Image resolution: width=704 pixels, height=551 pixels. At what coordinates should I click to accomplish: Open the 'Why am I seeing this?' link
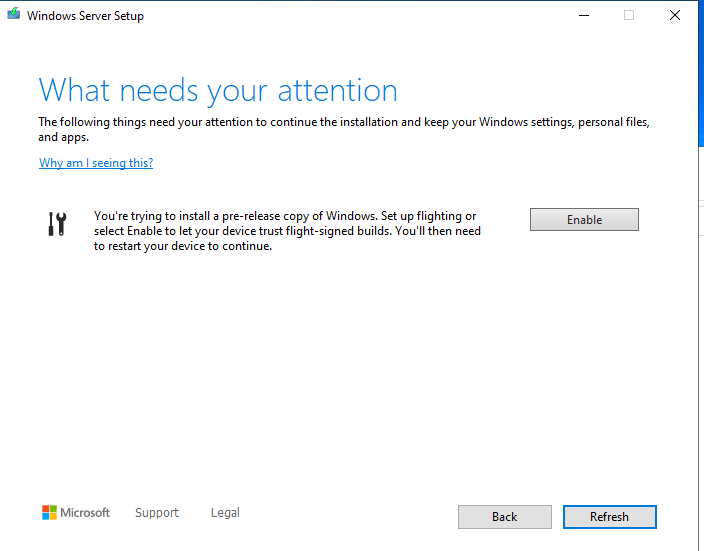pyautogui.click(x=96, y=163)
